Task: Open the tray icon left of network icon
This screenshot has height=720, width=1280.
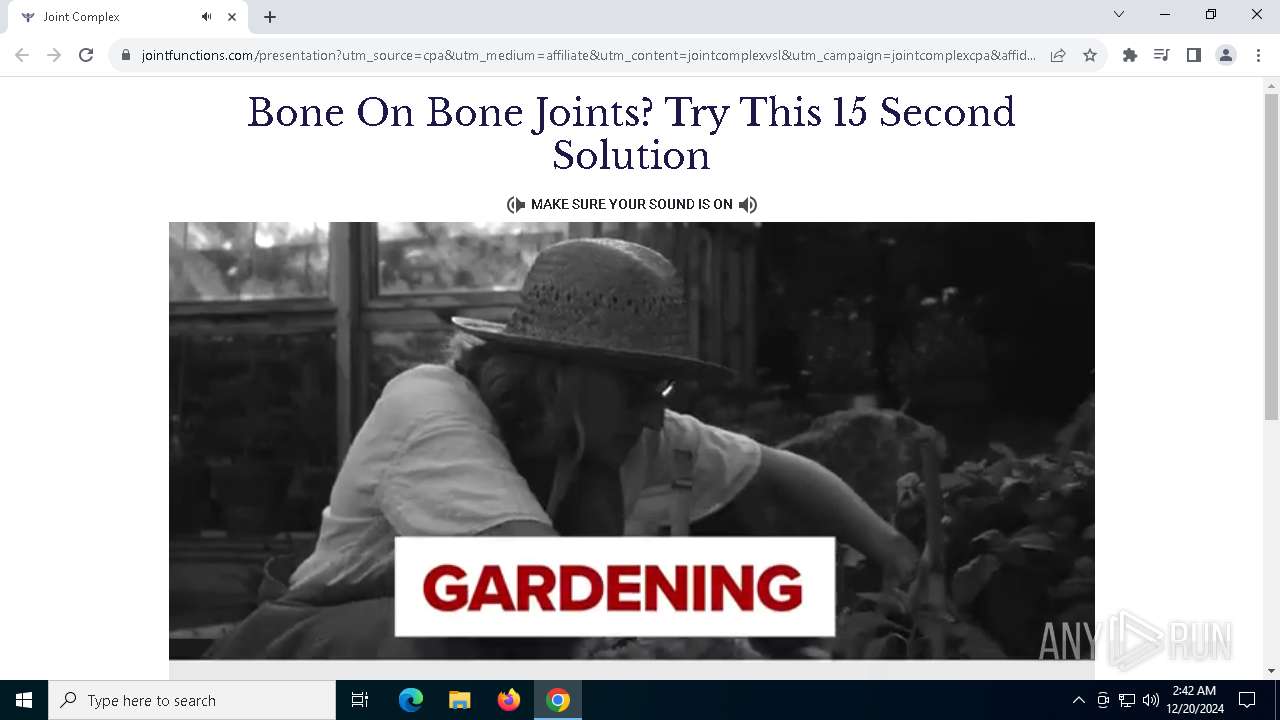Action: point(1103,700)
